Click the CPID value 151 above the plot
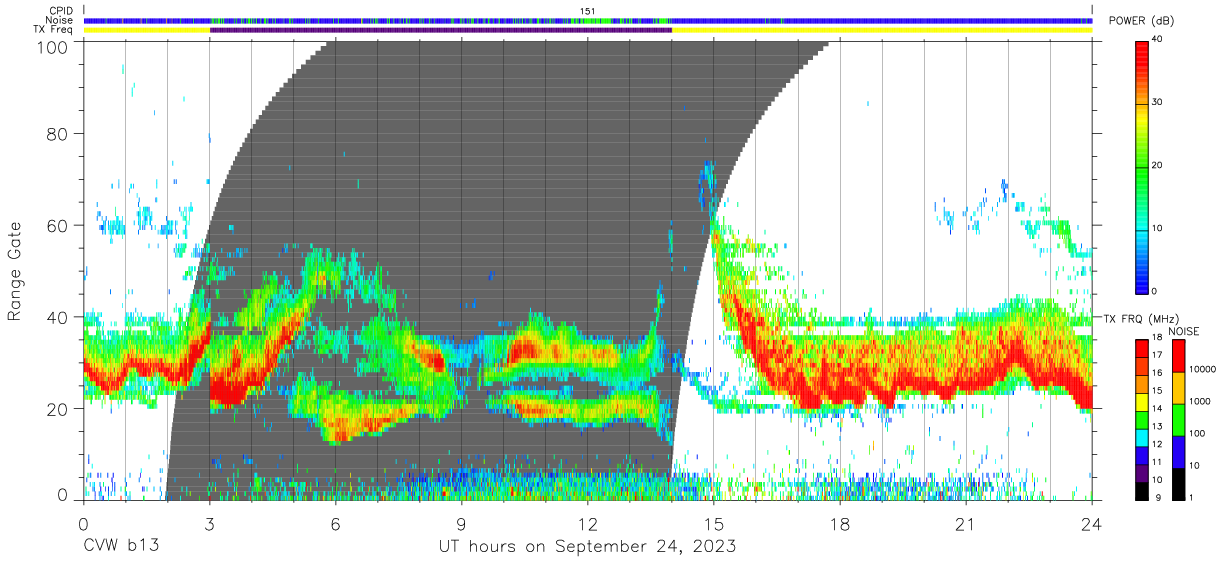1228x567 pixels. point(587,11)
